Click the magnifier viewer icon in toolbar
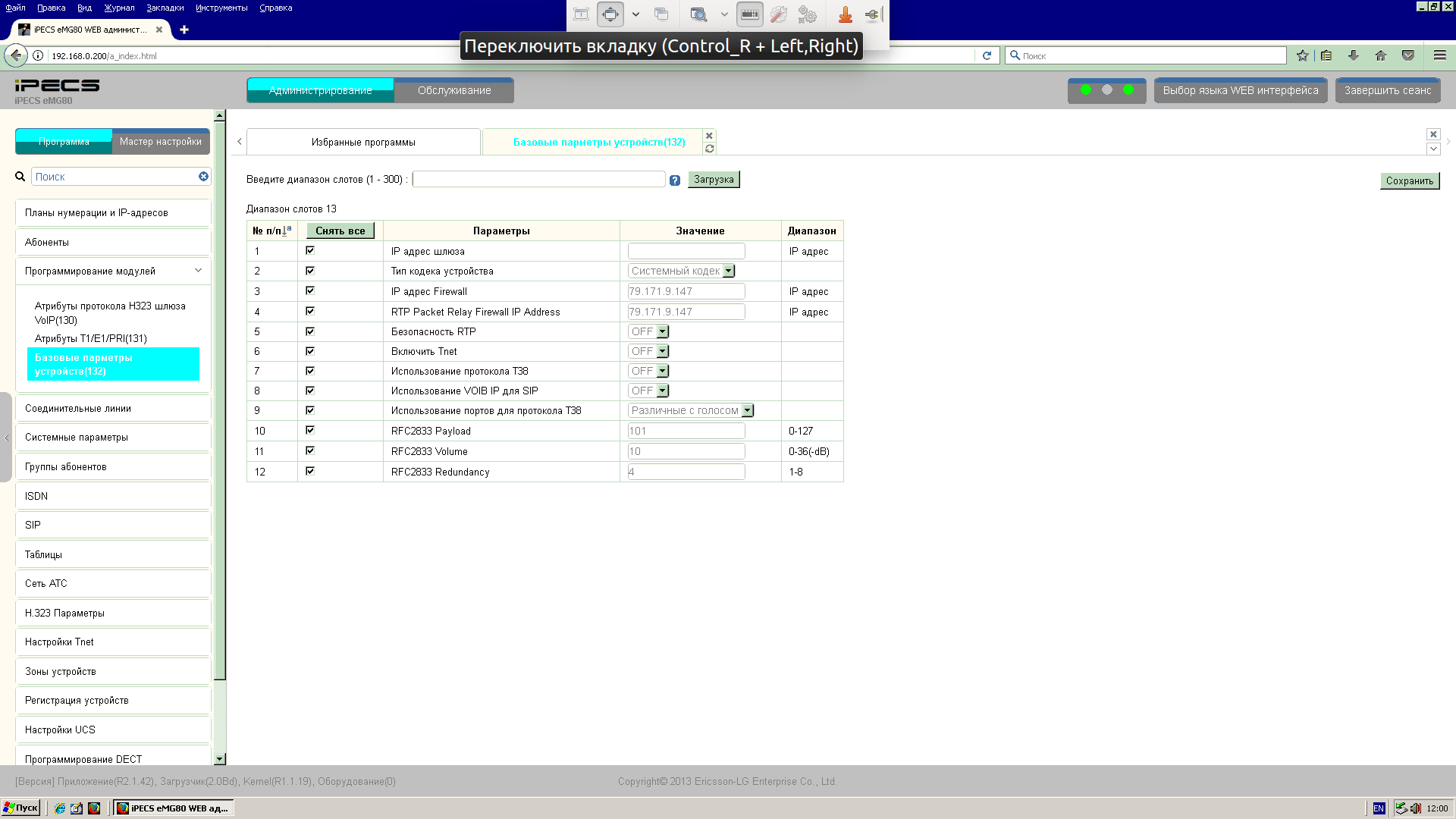This screenshot has height=819, width=1456. tap(698, 14)
